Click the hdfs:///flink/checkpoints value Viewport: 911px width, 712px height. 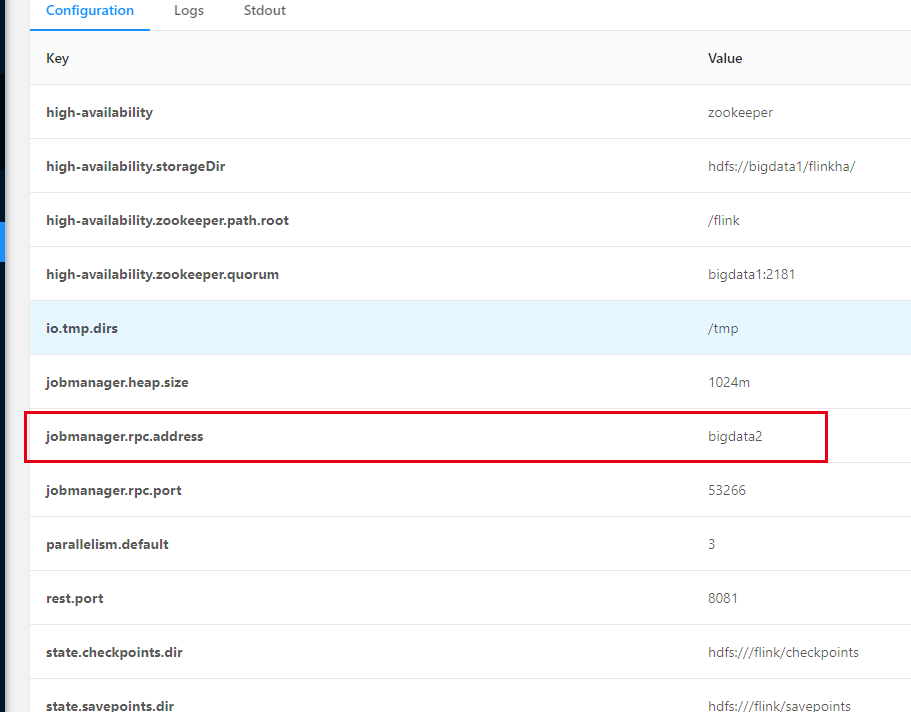pyautogui.click(x=783, y=653)
